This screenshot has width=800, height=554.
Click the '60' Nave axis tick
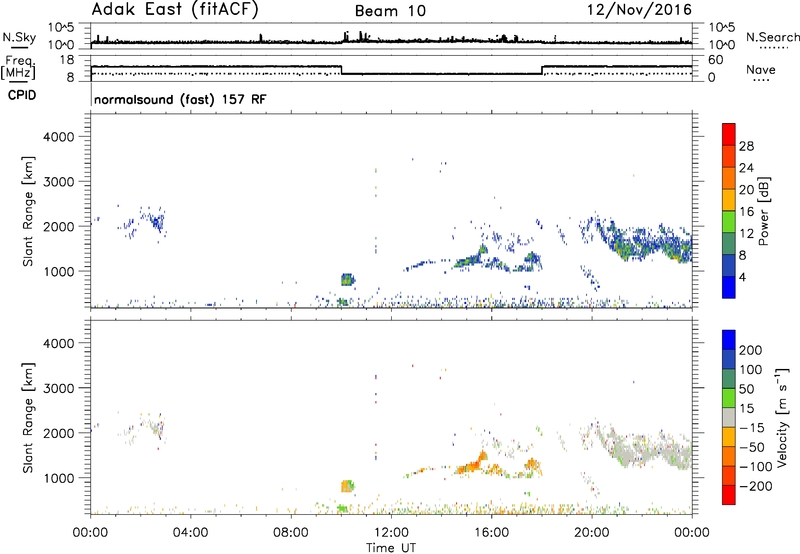716,60
